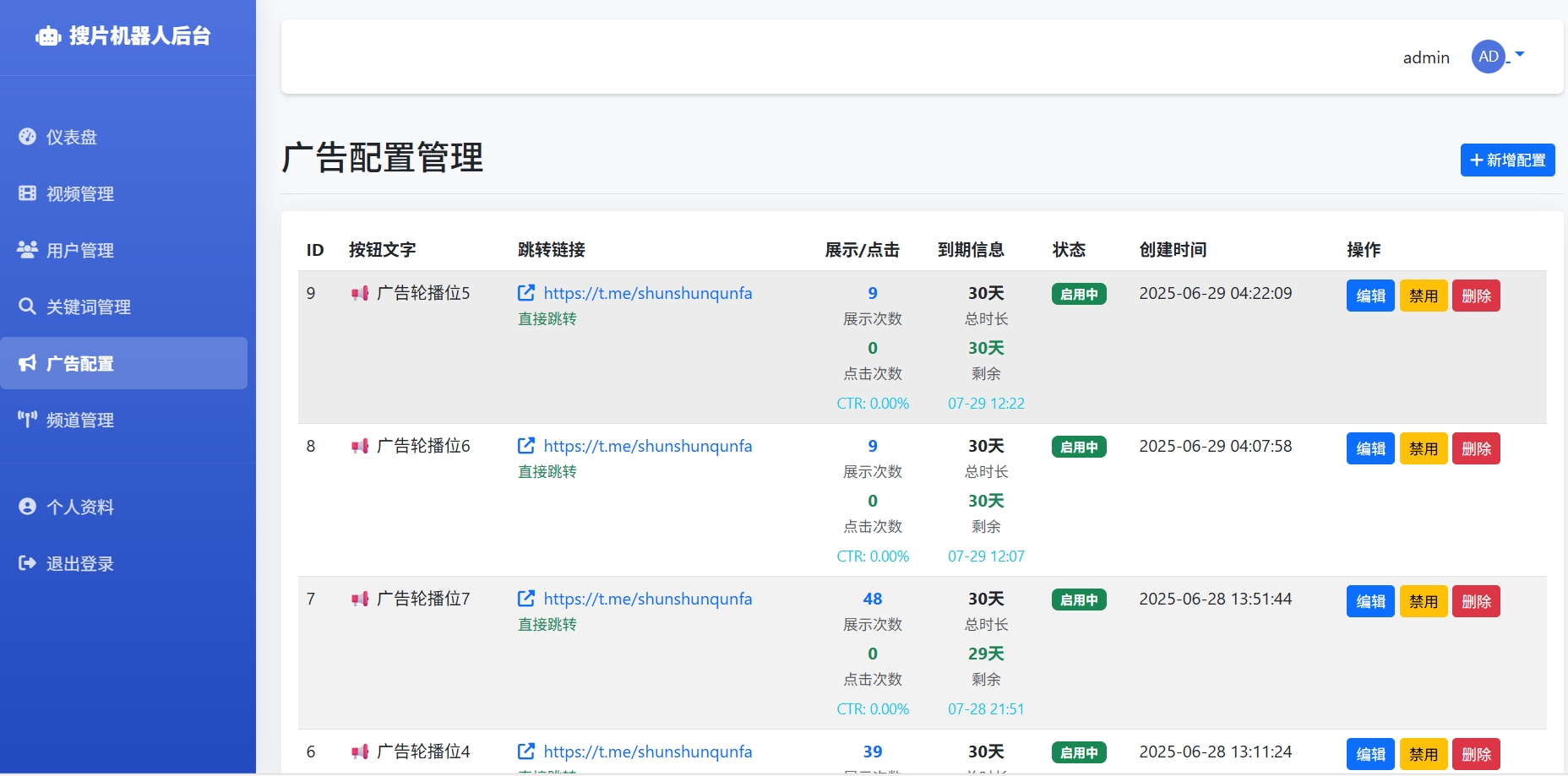Open the 用户管理 users icon

pyautogui.click(x=27, y=250)
